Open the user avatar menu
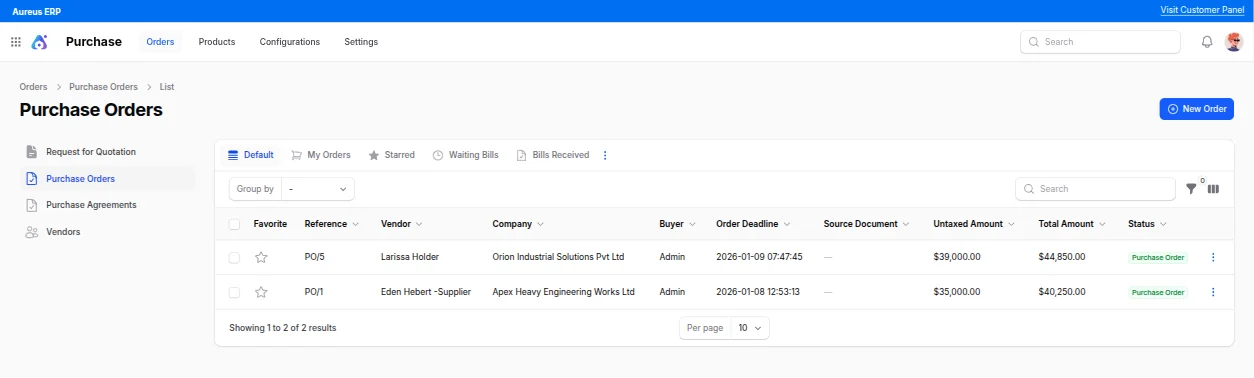Image resolution: width=1254 pixels, height=378 pixels. [x=1234, y=42]
